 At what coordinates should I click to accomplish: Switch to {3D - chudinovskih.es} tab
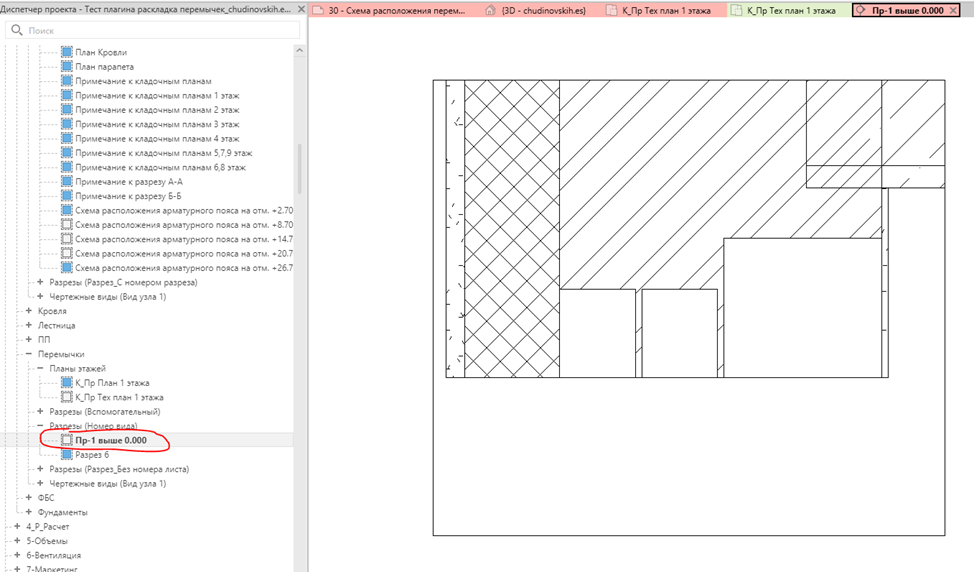click(542, 11)
